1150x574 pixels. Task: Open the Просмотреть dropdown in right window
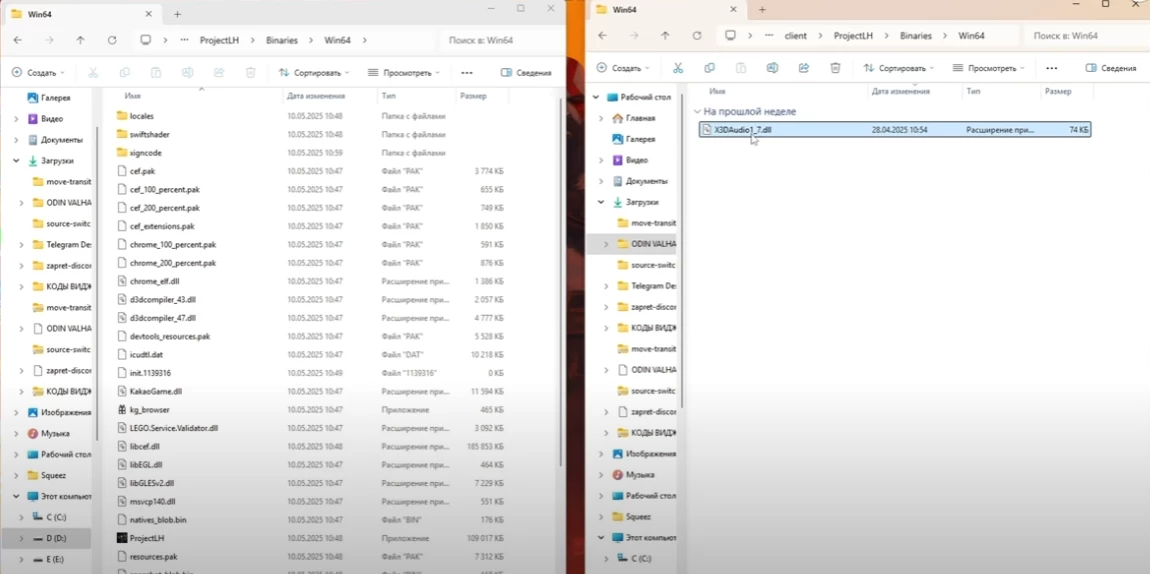pyautogui.click(x=988, y=68)
